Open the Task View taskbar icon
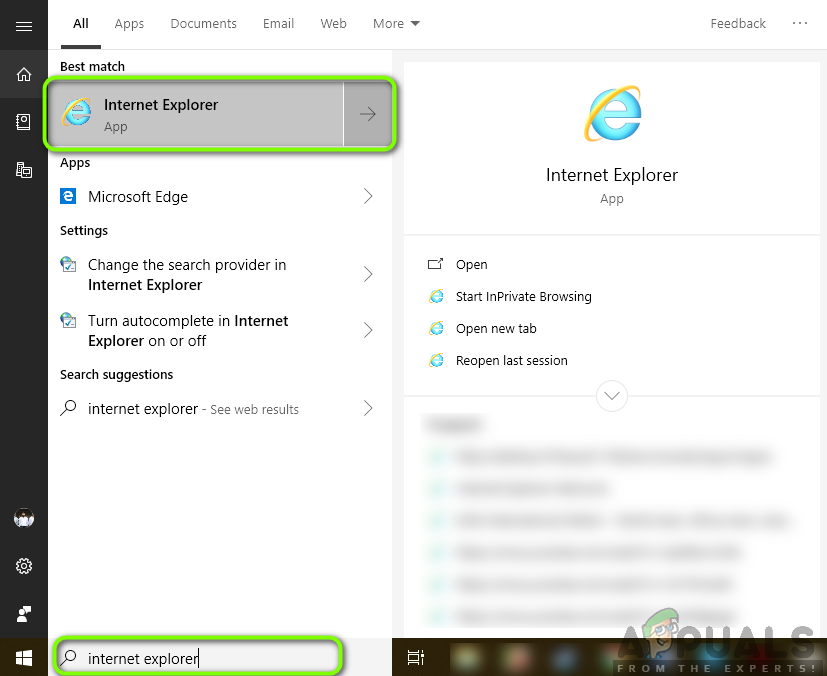 coord(416,658)
